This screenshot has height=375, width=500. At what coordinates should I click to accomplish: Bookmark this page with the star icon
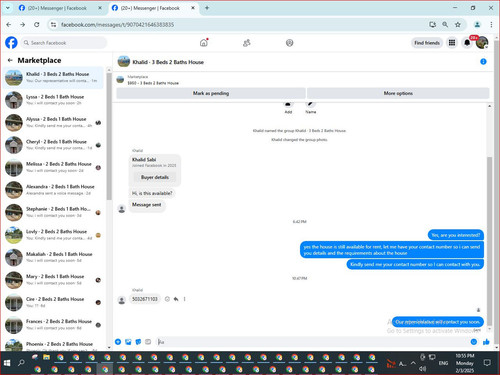(x=458, y=25)
